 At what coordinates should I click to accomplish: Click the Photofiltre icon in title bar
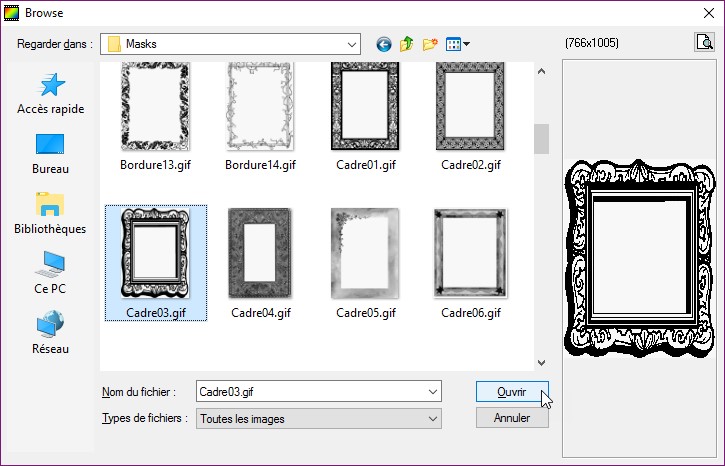(11, 13)
